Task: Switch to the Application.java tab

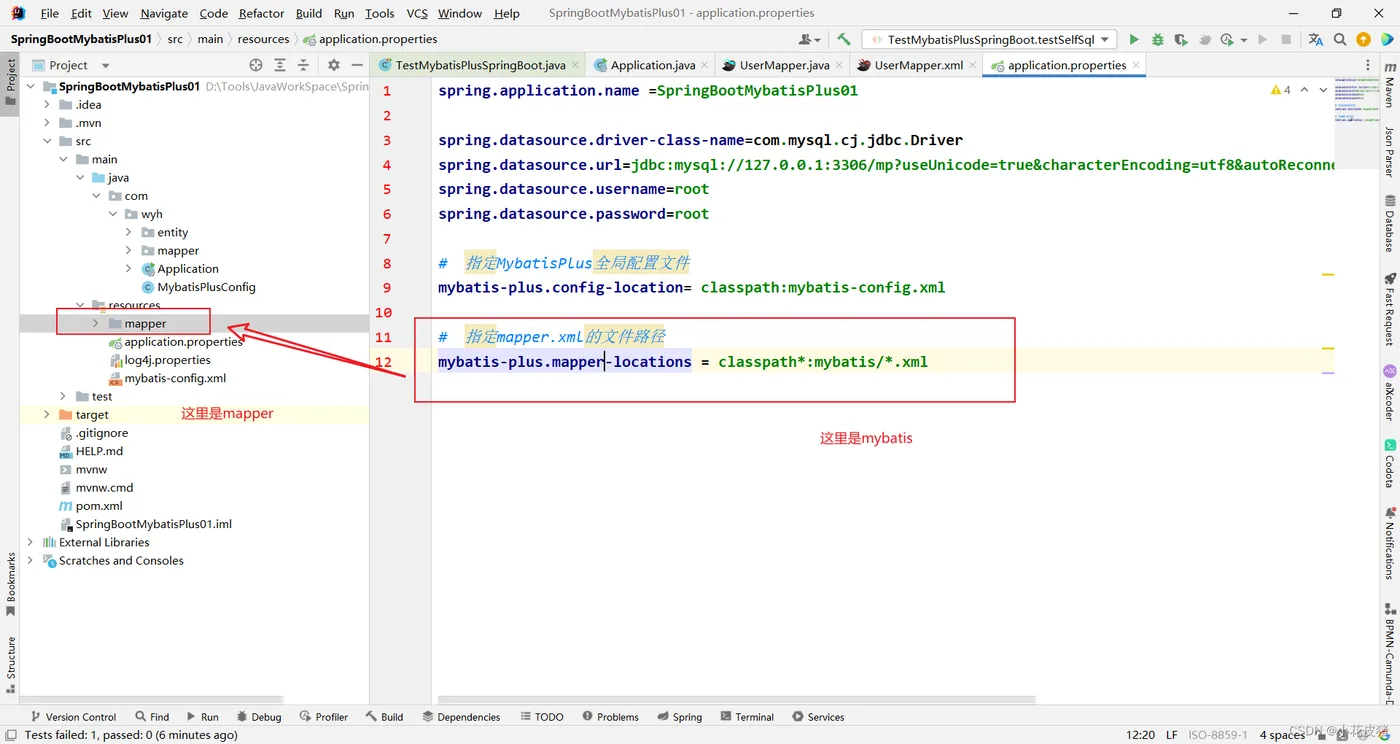Action: pos(652,65)
